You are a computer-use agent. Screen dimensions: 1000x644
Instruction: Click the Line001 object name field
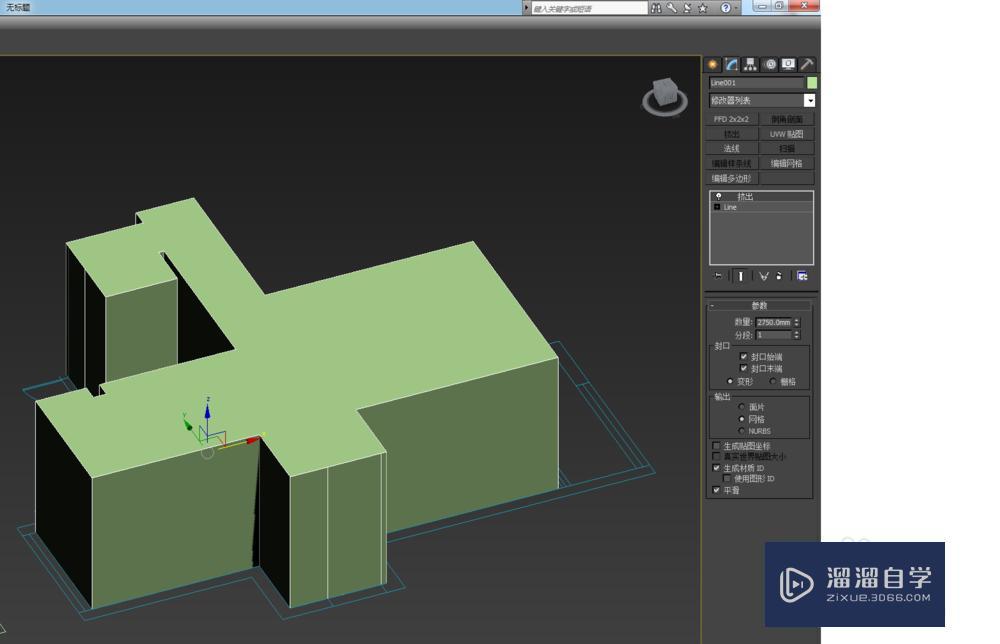click(x=756, y=83)
